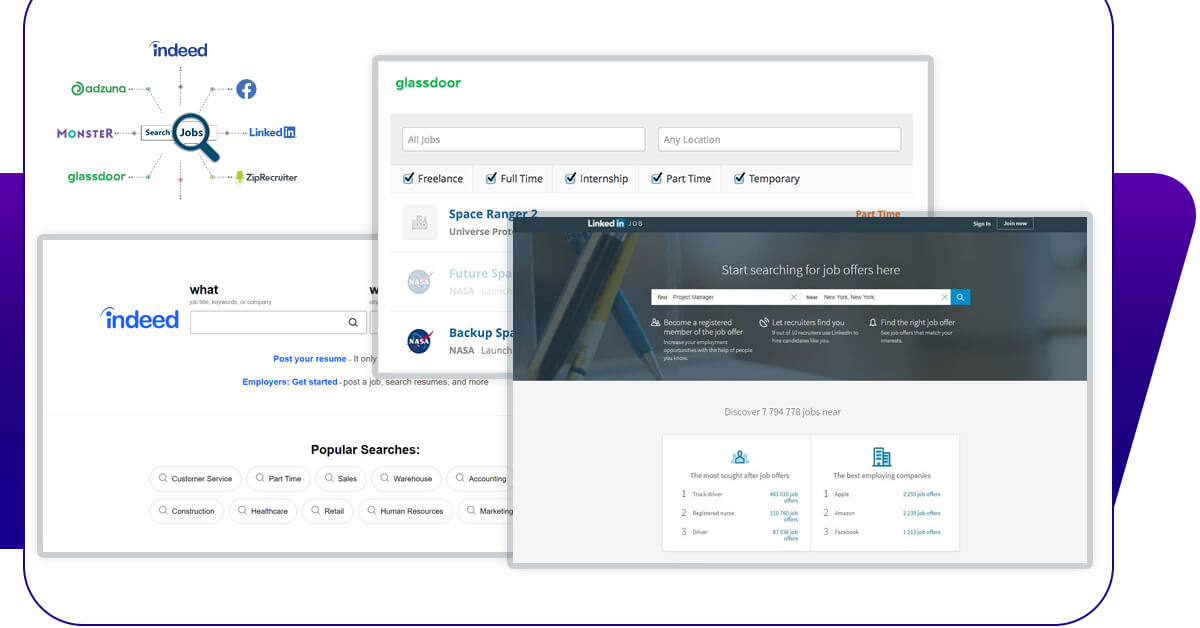The width and height of the screenshot is (1200, 628).
Task: Click the Facebook icon in the diagram
Action: (246, 89)
